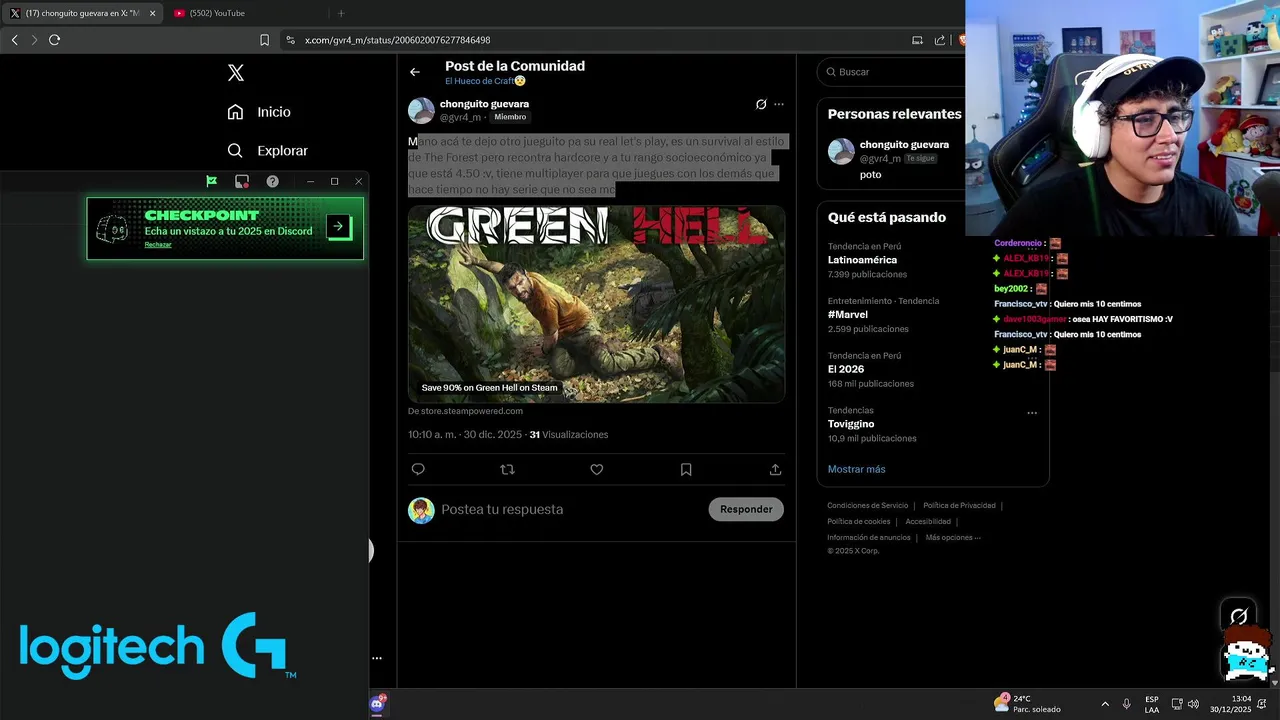Open the three-dot menu on the post
1280x720 pixels.
pos(779,104)
